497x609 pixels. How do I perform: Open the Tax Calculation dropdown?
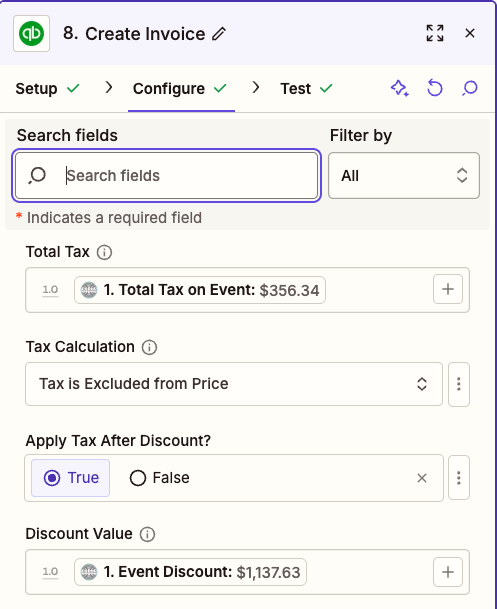coord(234,384)
